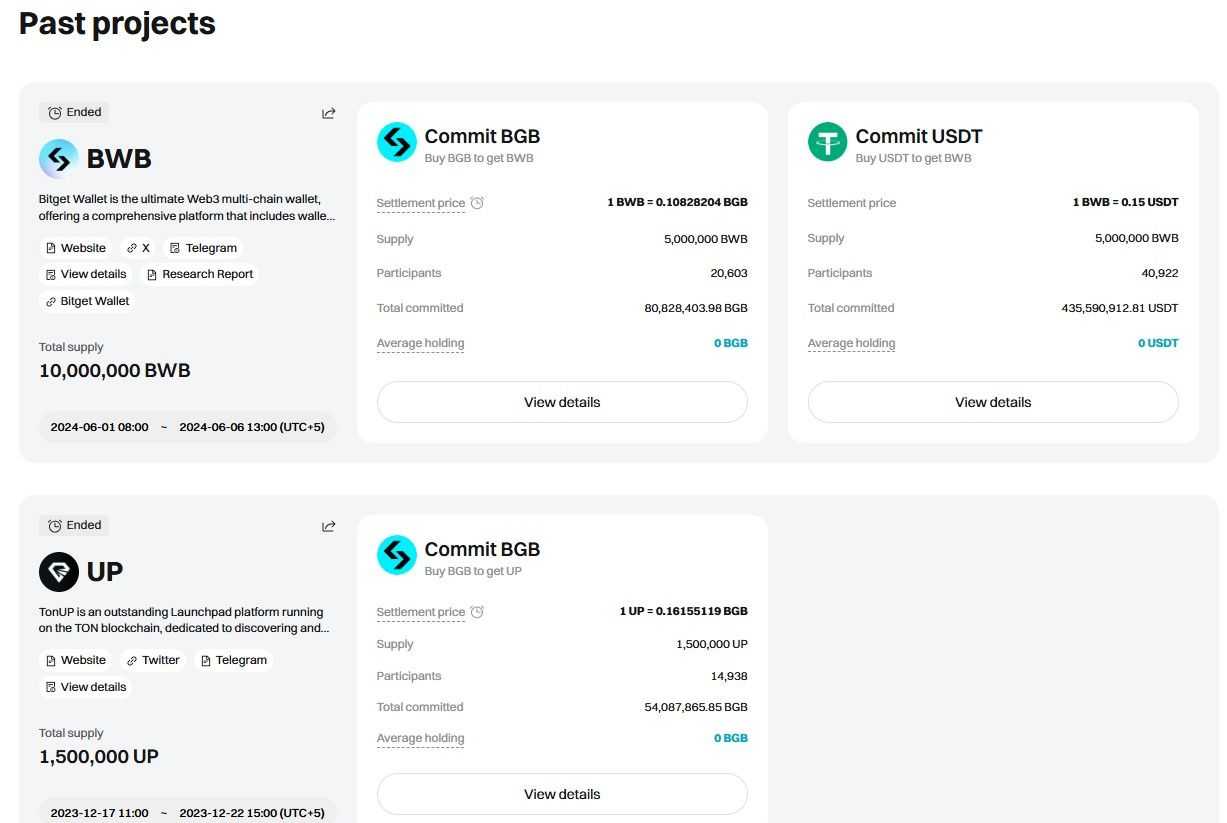Open the UP Telegram link
The height and width of the screenshot is (823, 1227).
[233, 660]
